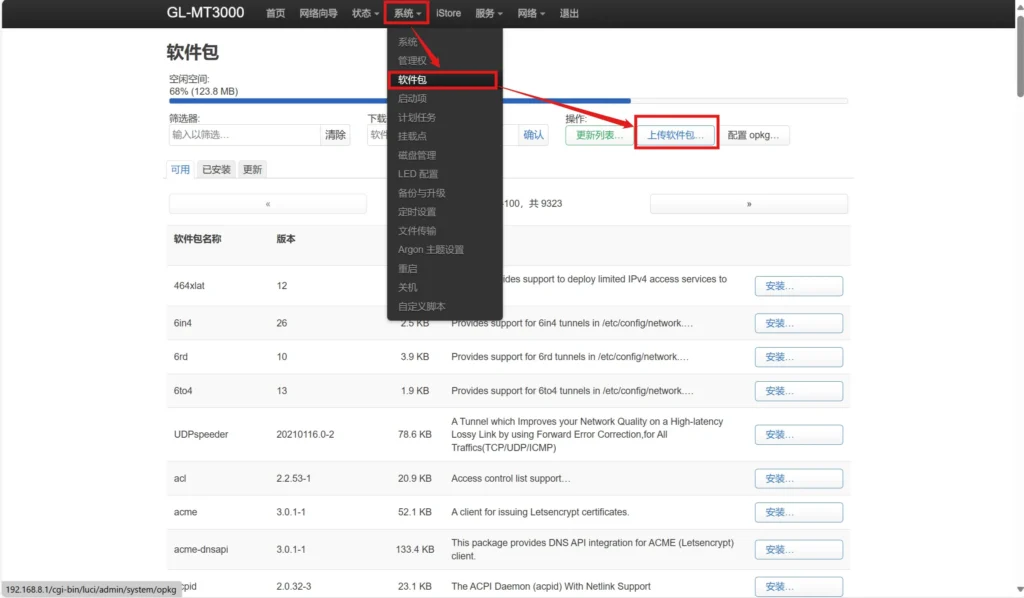The width and height of the screenshot is (1024, 598).
Task: Go to previous page with « button
Action: (x=268, y=204)
